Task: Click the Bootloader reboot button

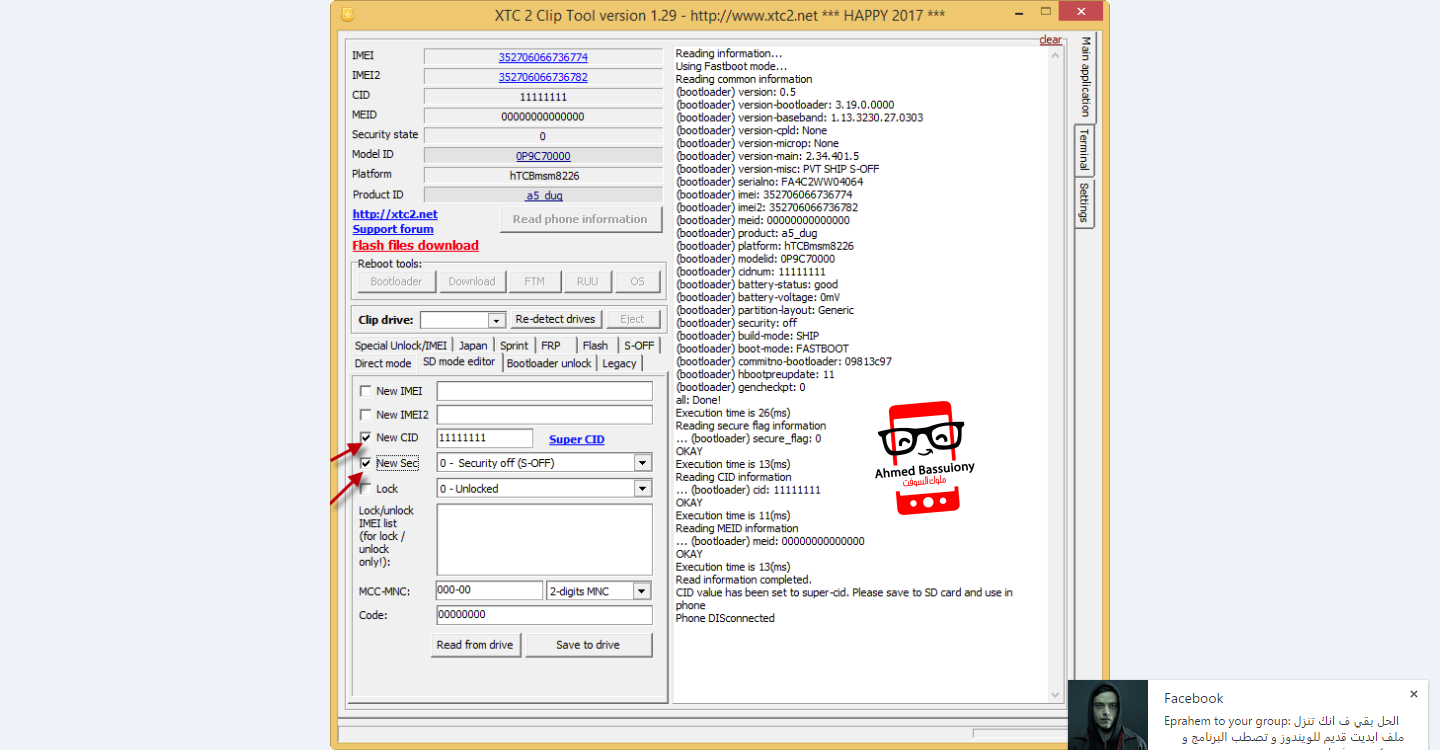Action: click(x=396, y=281)
